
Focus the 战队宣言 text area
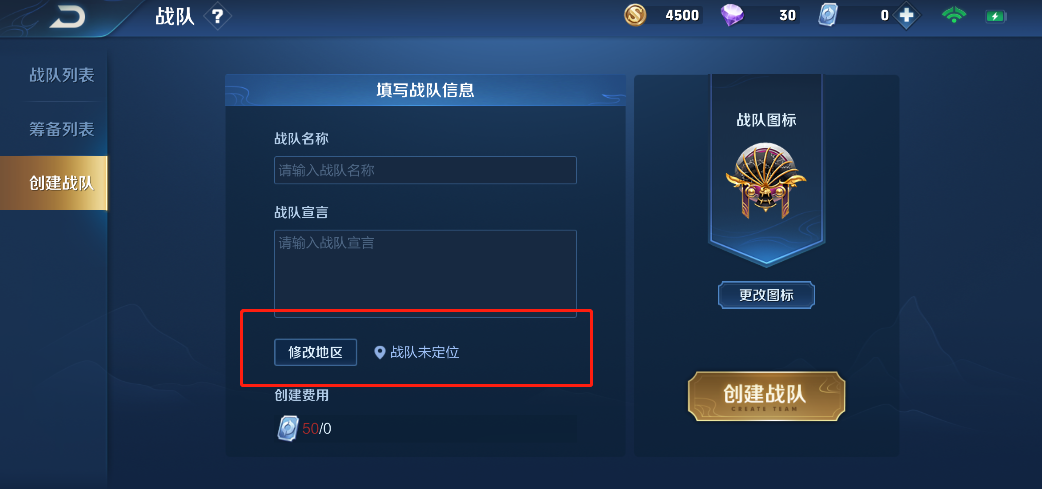tap(425, 274)
